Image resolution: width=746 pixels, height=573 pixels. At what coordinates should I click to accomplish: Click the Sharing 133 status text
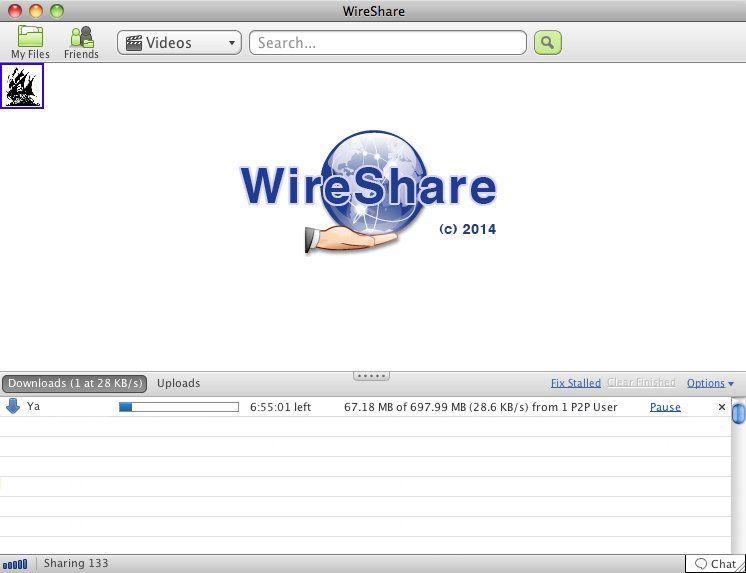pyautogui.click(x=76, y=563)
